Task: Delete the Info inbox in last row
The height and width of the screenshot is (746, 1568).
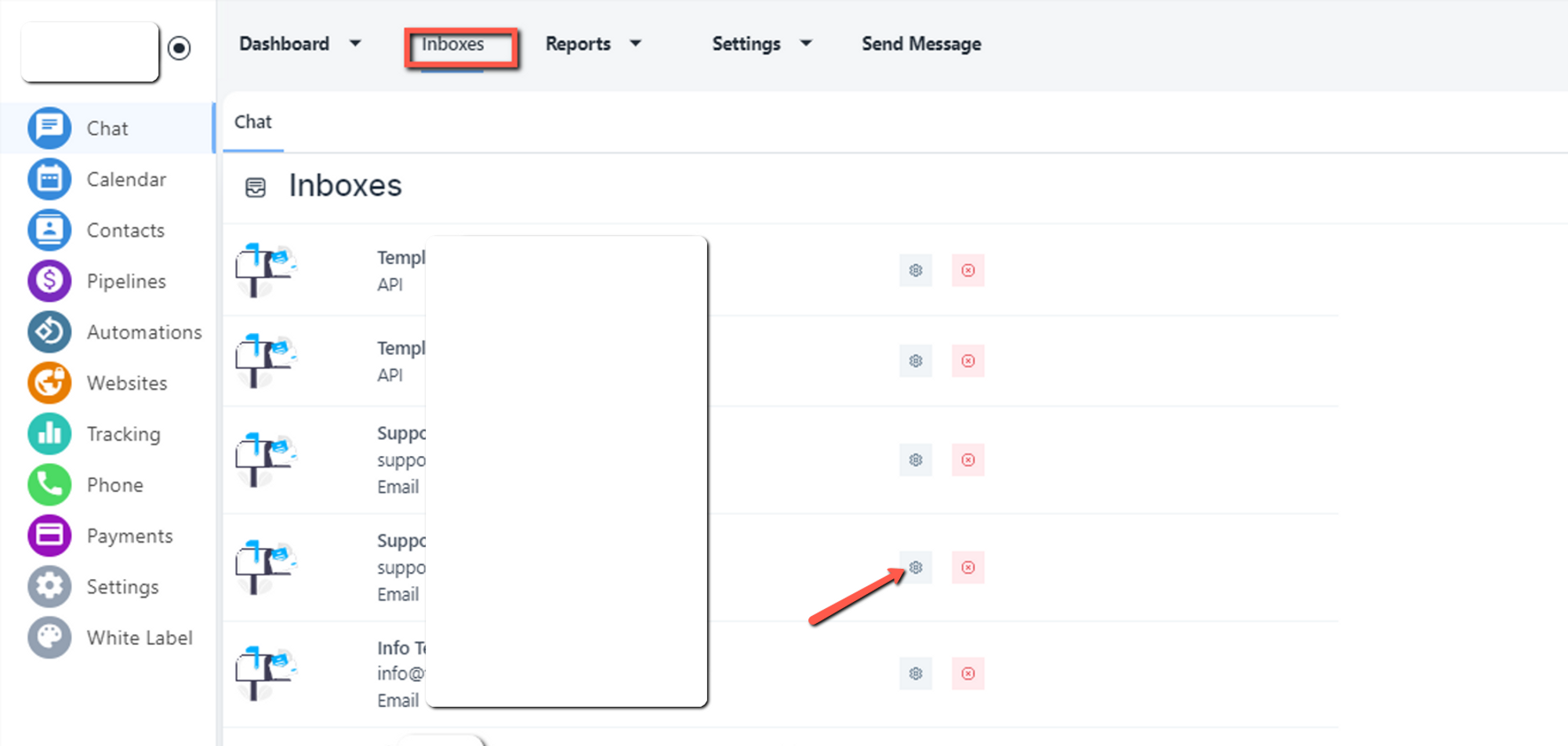Action: pyautogui.click(x=968, y=674)
